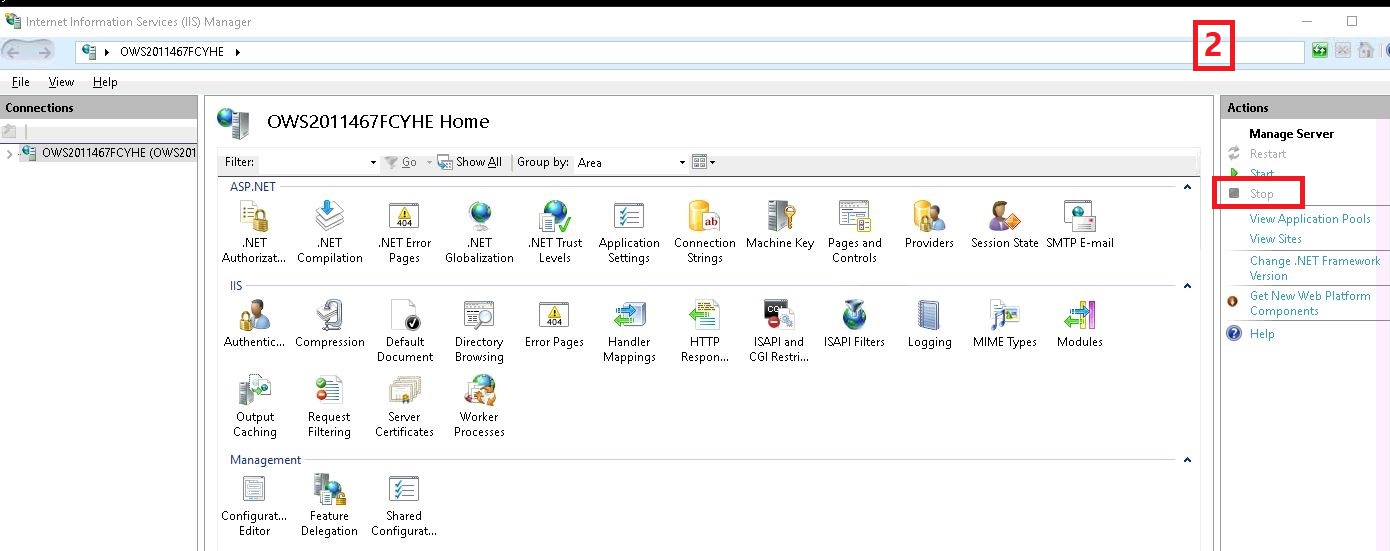Open the Machine Key feature
This screenshot has height=551, width=1390.
(779, 224)
